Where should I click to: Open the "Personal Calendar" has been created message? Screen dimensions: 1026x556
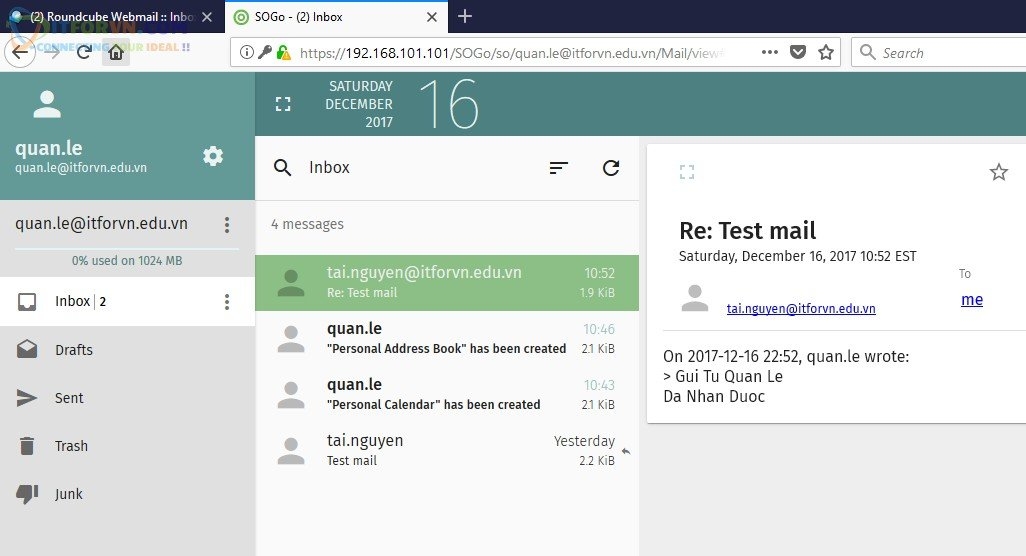click(446, 394)
